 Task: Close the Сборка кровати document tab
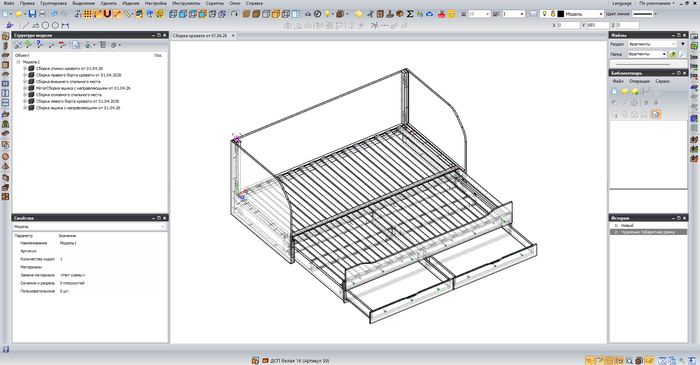[x=233, y=35]
